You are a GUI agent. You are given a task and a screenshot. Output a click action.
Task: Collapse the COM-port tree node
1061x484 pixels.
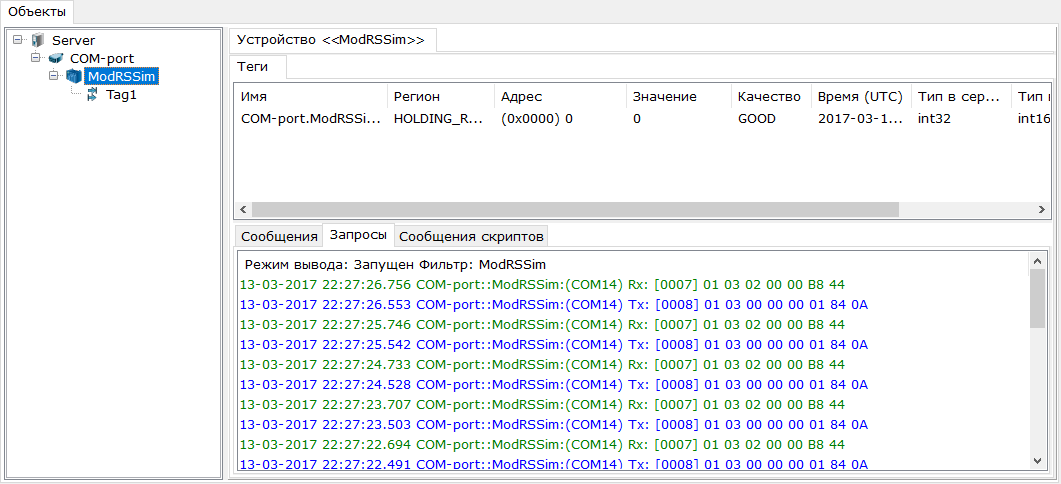(x=35, y=59)
